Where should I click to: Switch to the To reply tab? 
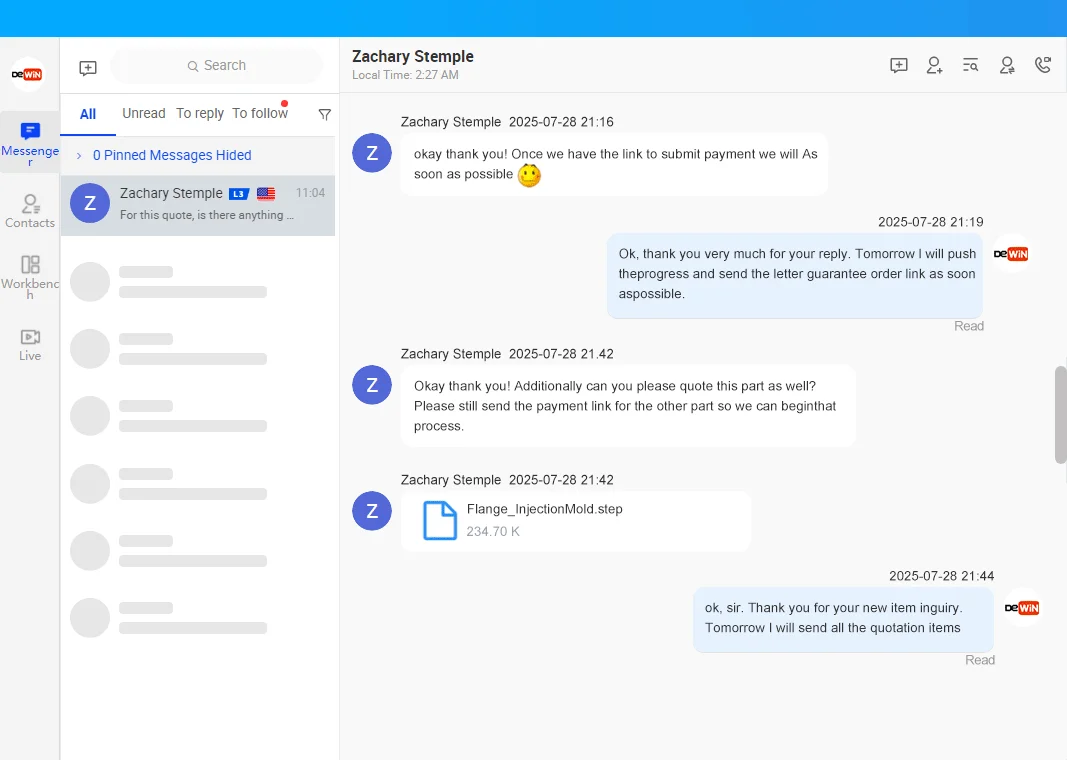[200, 113]
